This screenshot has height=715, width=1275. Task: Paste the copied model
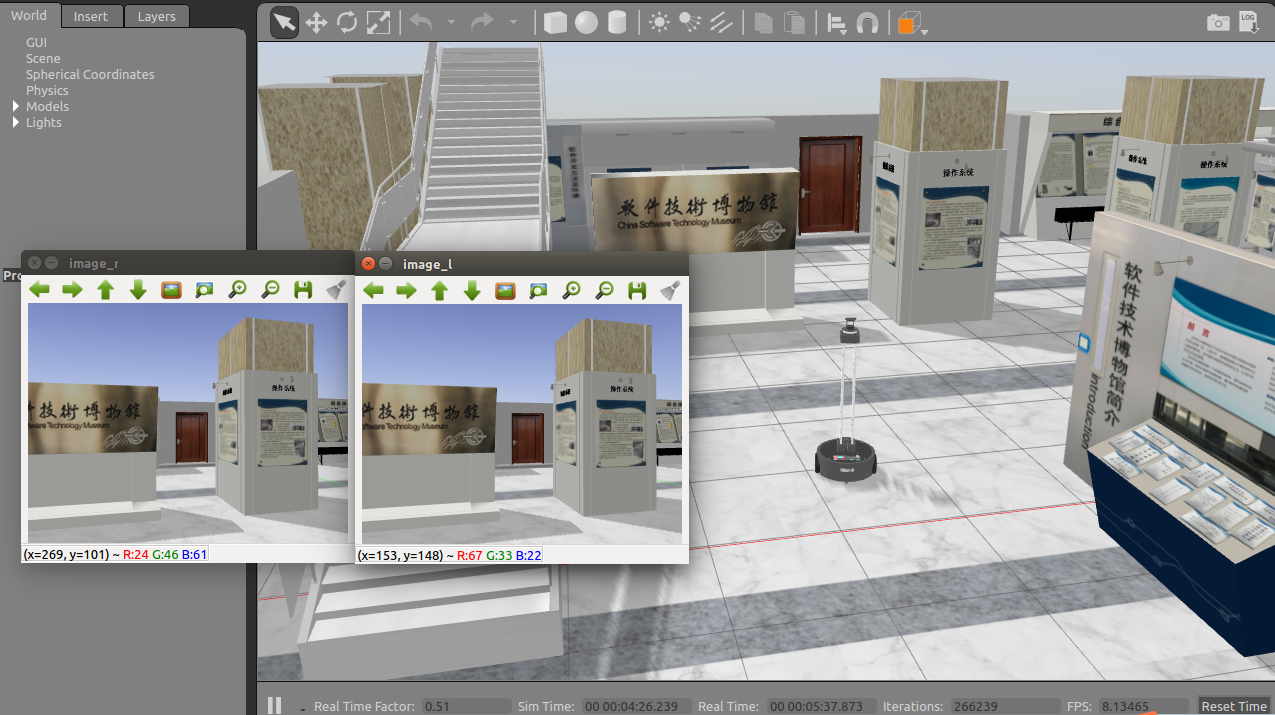(795, 23)
